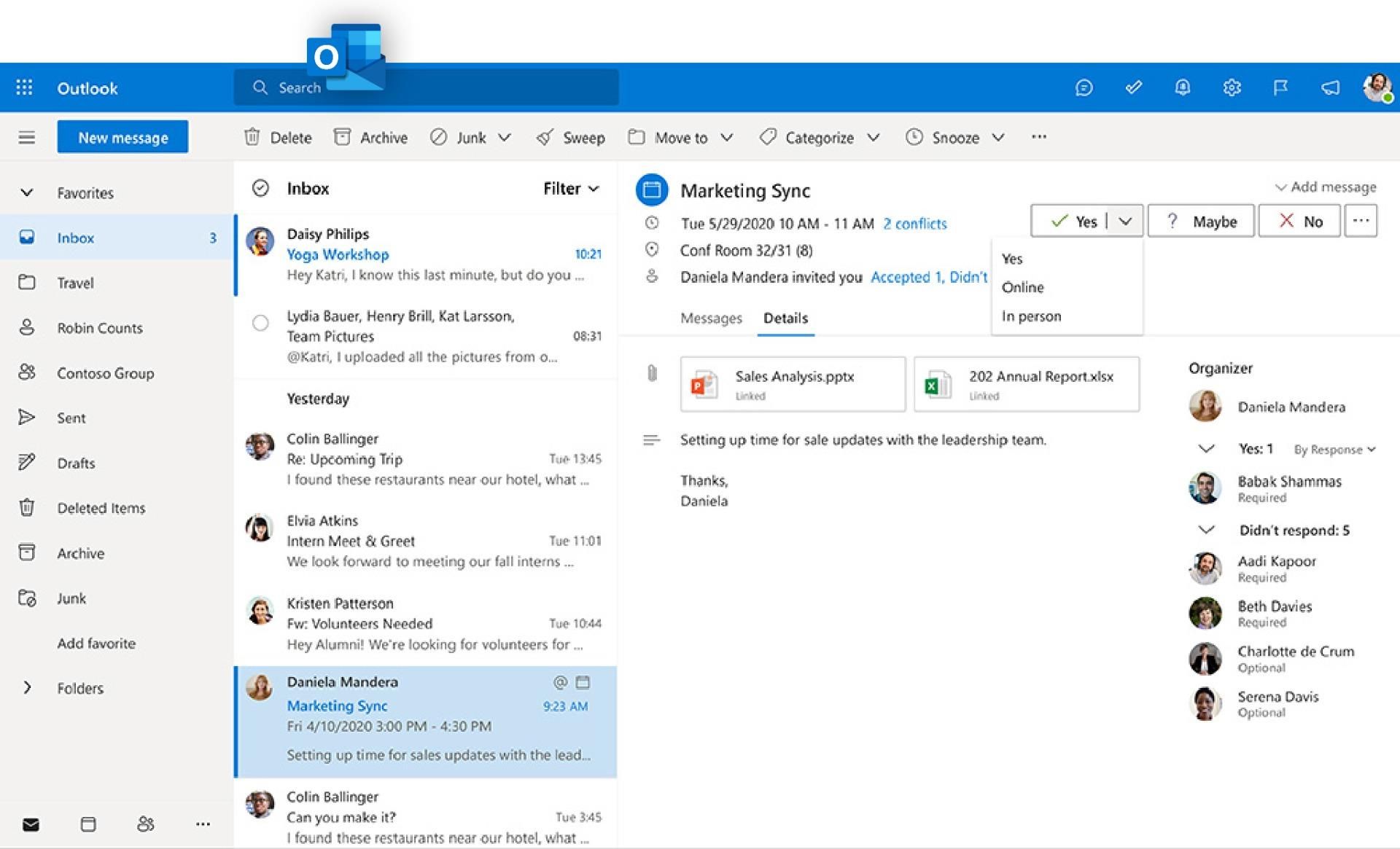Open the Intern Meet & Greet message
1400x849 pixels.
pos(426,541)
